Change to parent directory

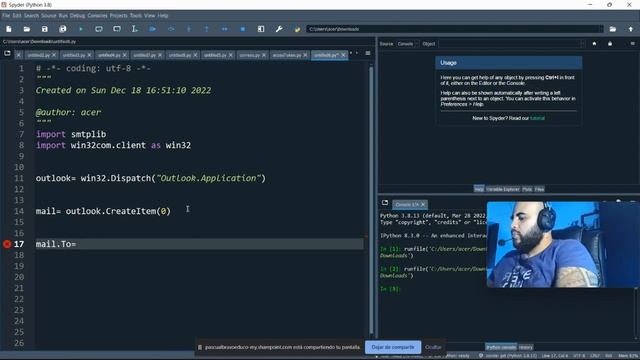[631, 29]
